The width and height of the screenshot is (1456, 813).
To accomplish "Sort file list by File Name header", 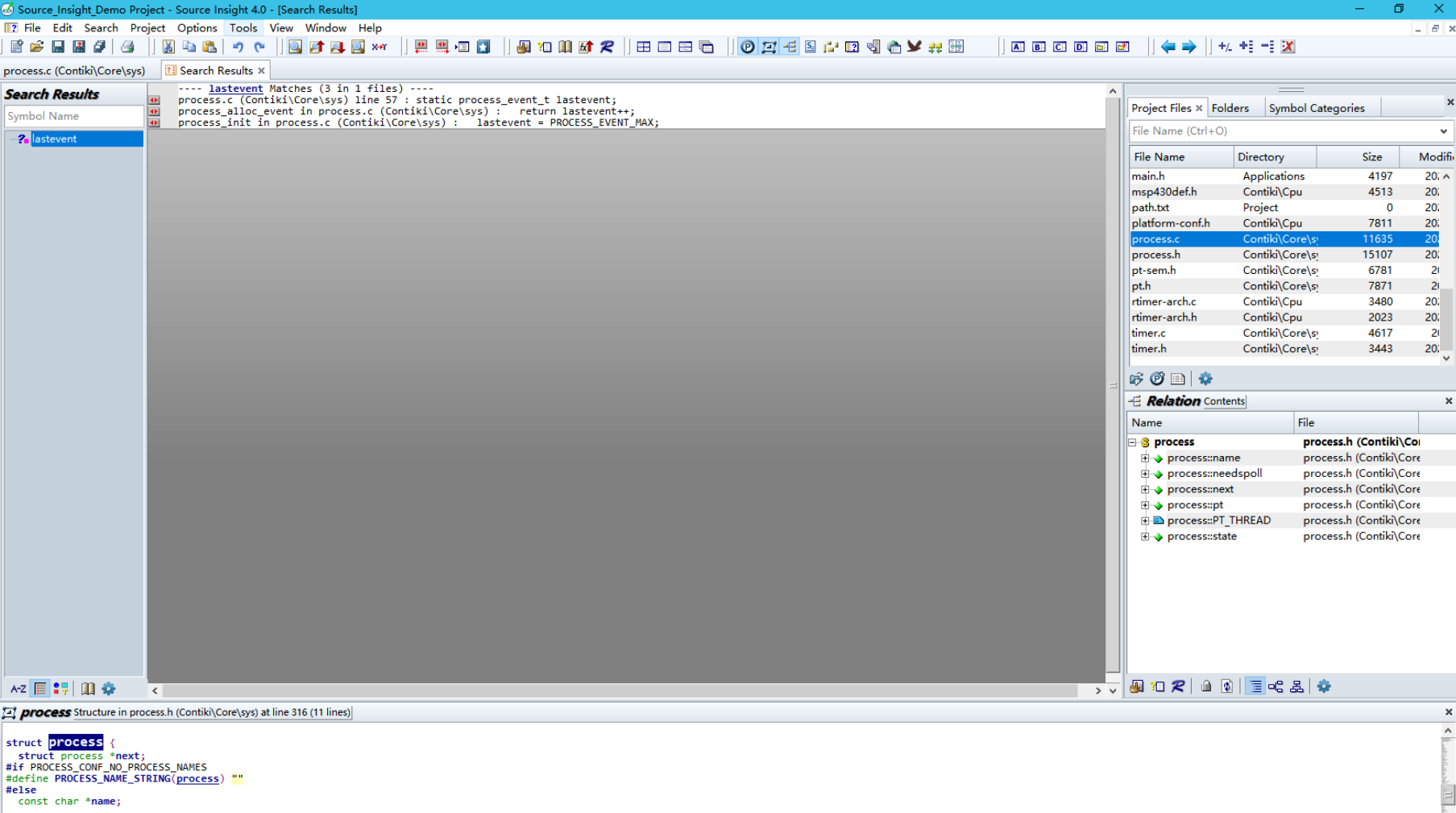I will pyautogui.click(x=1180, y=157).
